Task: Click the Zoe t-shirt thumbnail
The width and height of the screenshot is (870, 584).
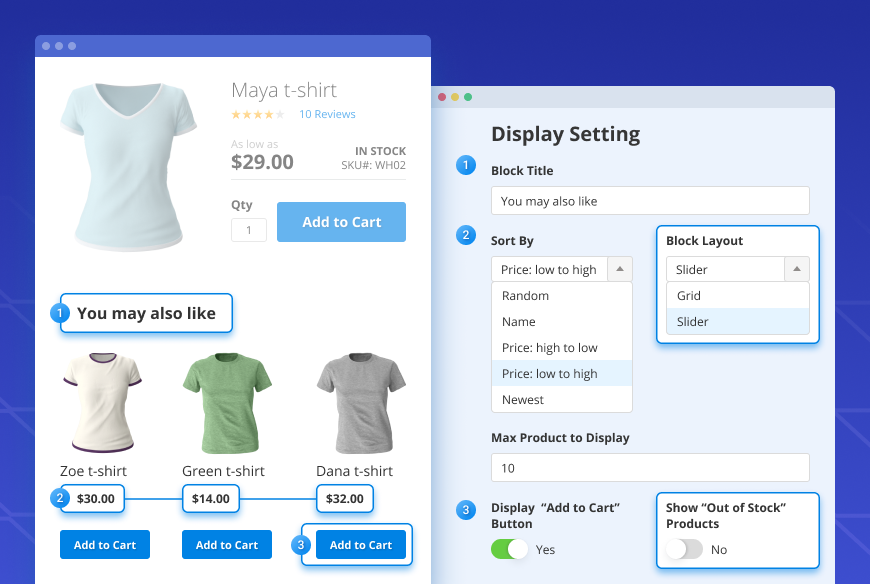Action: click(x=104, y=402)
